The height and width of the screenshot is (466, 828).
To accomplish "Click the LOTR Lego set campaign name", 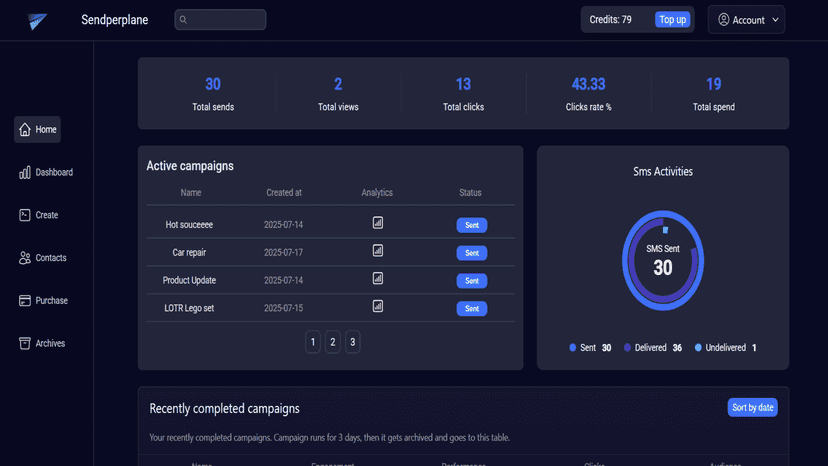I will tap(189, 308).
